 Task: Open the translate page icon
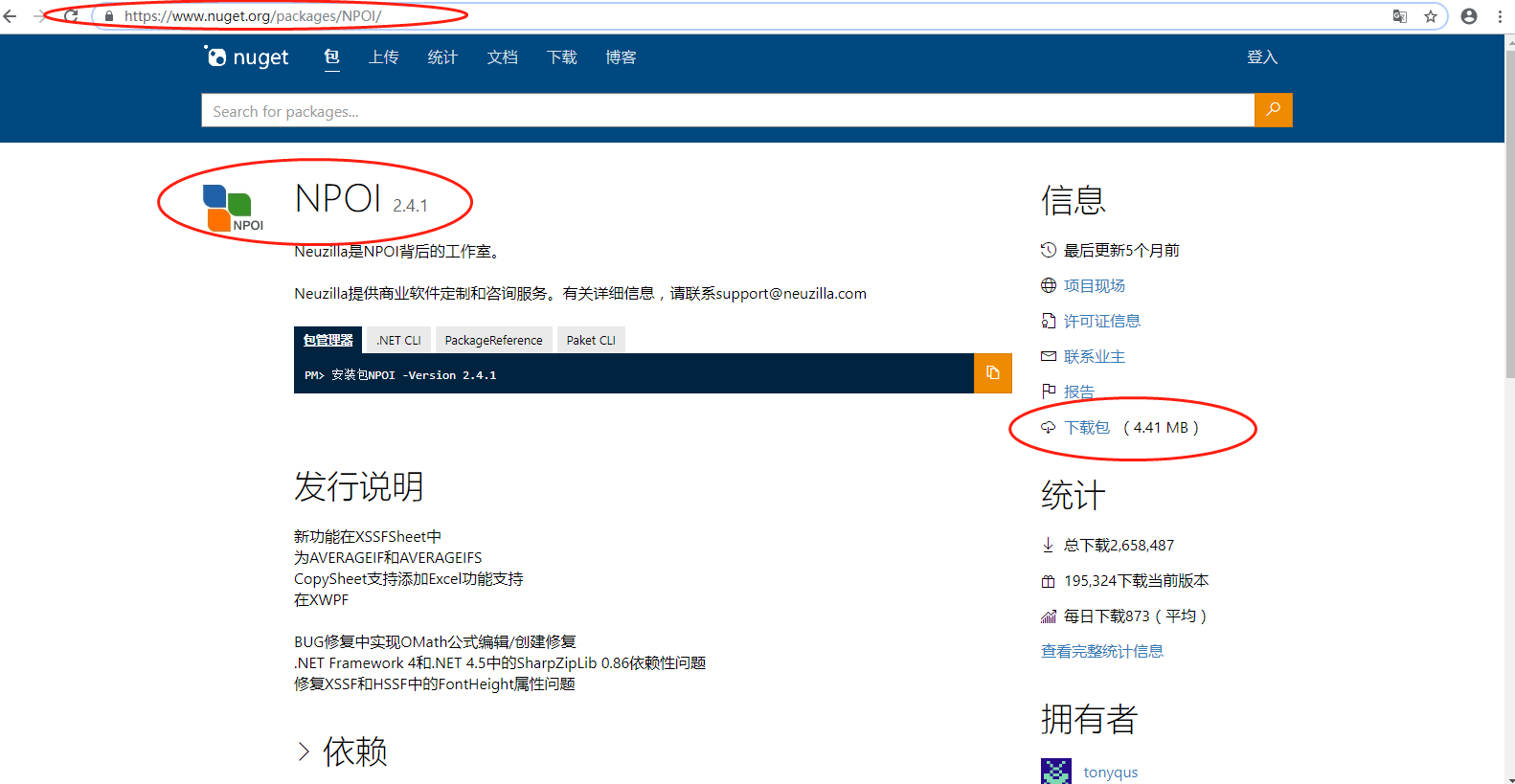coord(1400,16)
